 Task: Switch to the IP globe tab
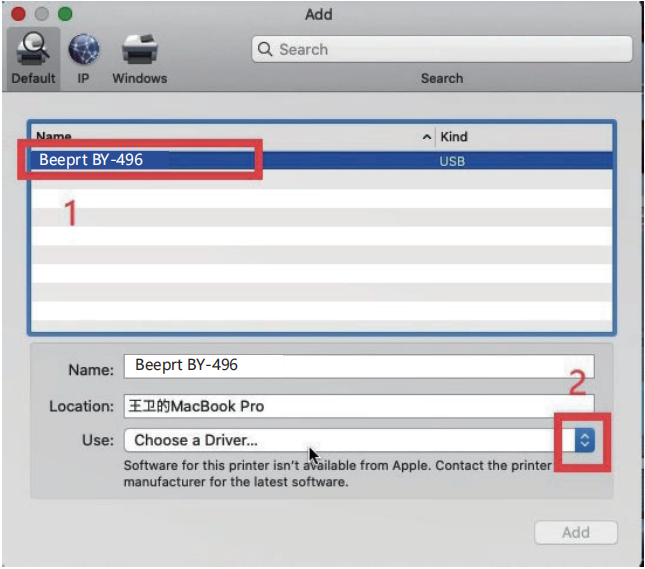[84, 58]
